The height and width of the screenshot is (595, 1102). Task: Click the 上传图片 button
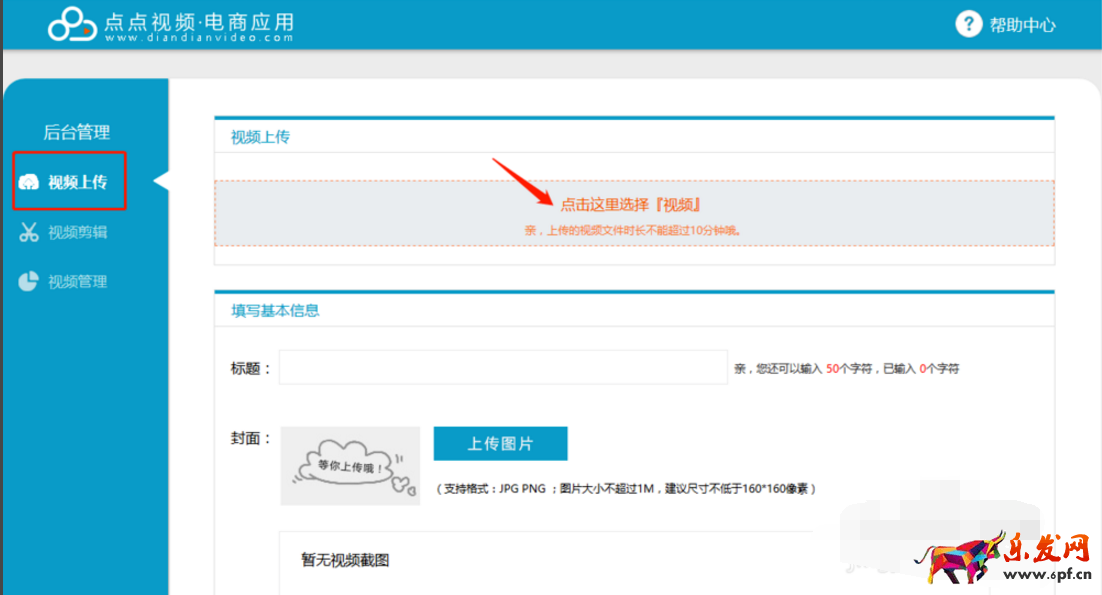click(500, 443)
